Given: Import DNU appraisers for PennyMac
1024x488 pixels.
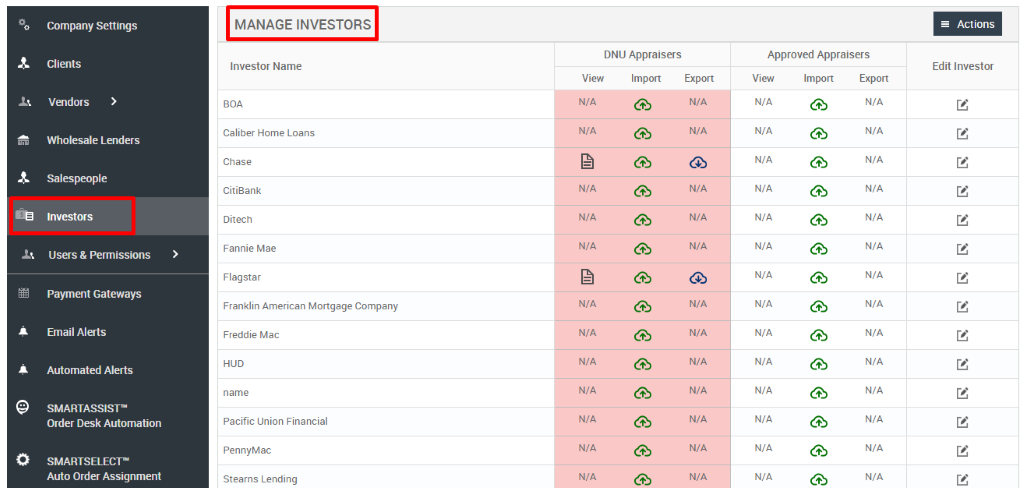Looking at the screenshot, I should click(x=643, y=451).
